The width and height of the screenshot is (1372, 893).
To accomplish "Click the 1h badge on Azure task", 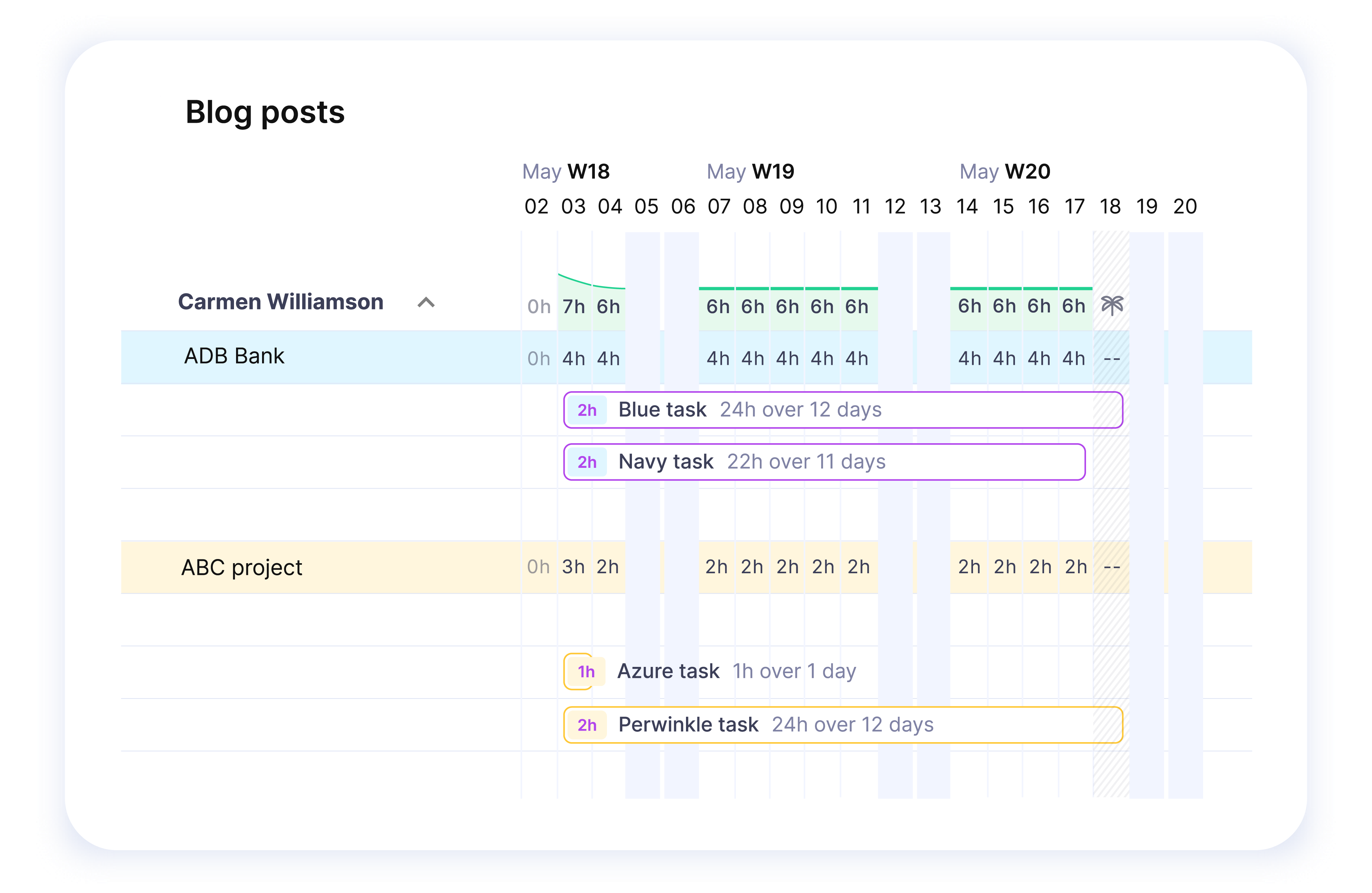I will [x=586, y=671].
